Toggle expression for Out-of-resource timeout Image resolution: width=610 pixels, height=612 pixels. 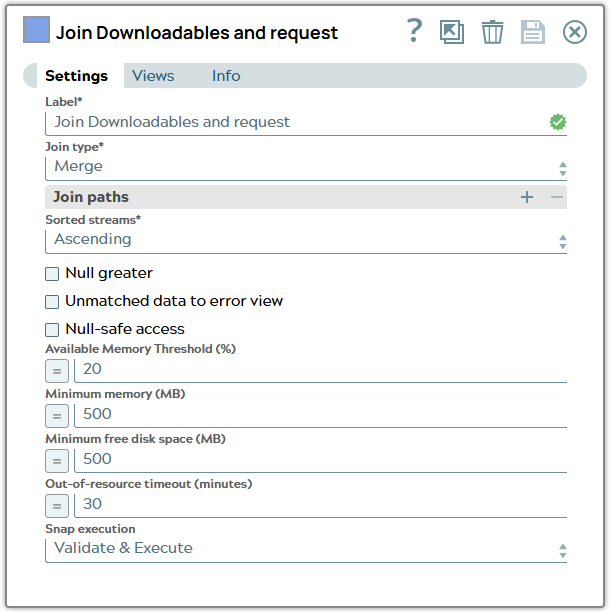pos(57,506)
